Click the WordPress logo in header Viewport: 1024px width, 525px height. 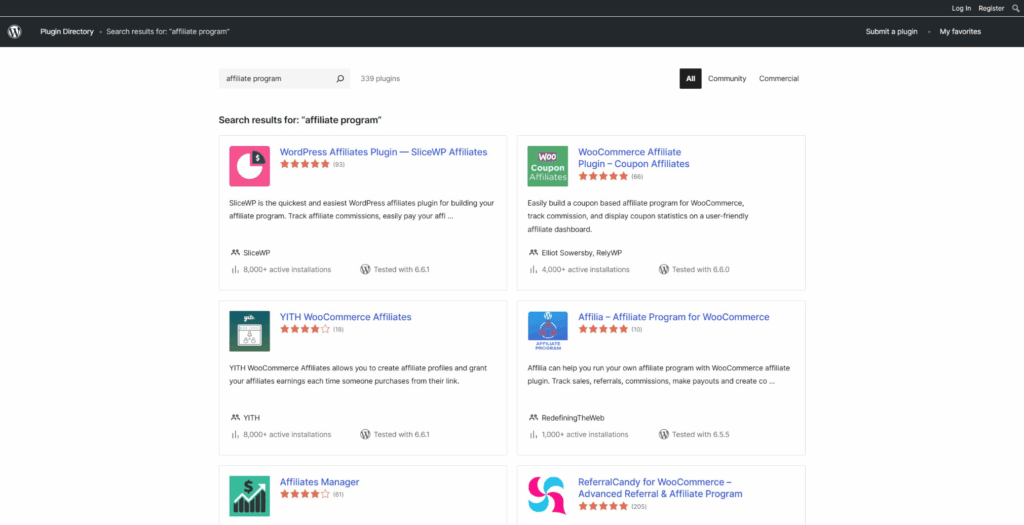click(14, 31)
